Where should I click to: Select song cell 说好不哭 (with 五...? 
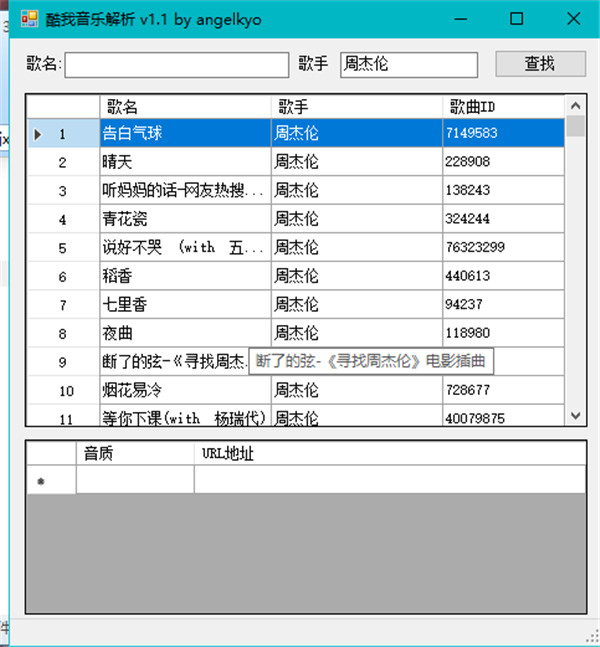coord(185,247)
